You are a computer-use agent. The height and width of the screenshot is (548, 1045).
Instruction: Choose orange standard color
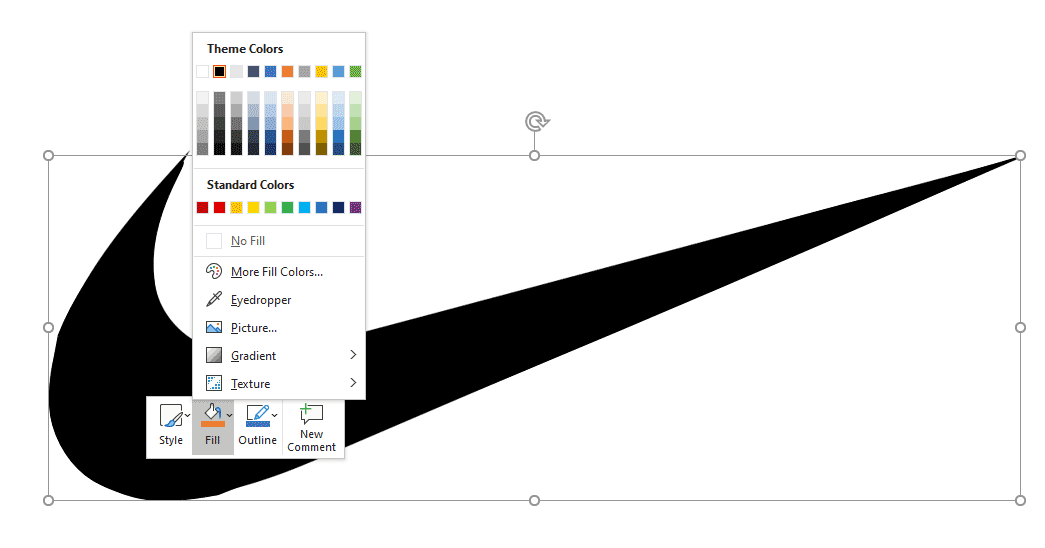point(237,207)
